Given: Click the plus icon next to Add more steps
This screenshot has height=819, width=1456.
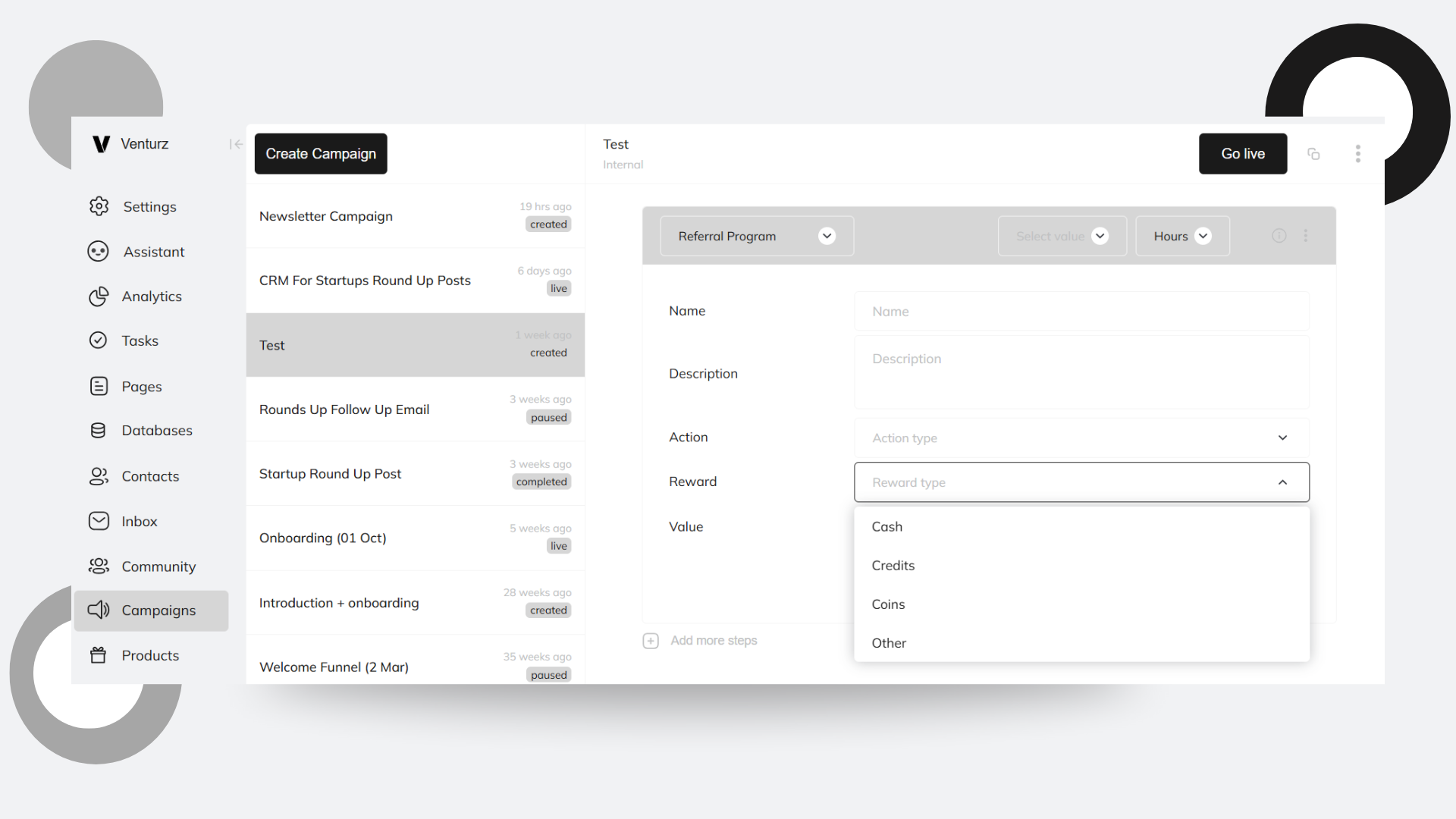Looking at the screenshot, I should (651, 640).
